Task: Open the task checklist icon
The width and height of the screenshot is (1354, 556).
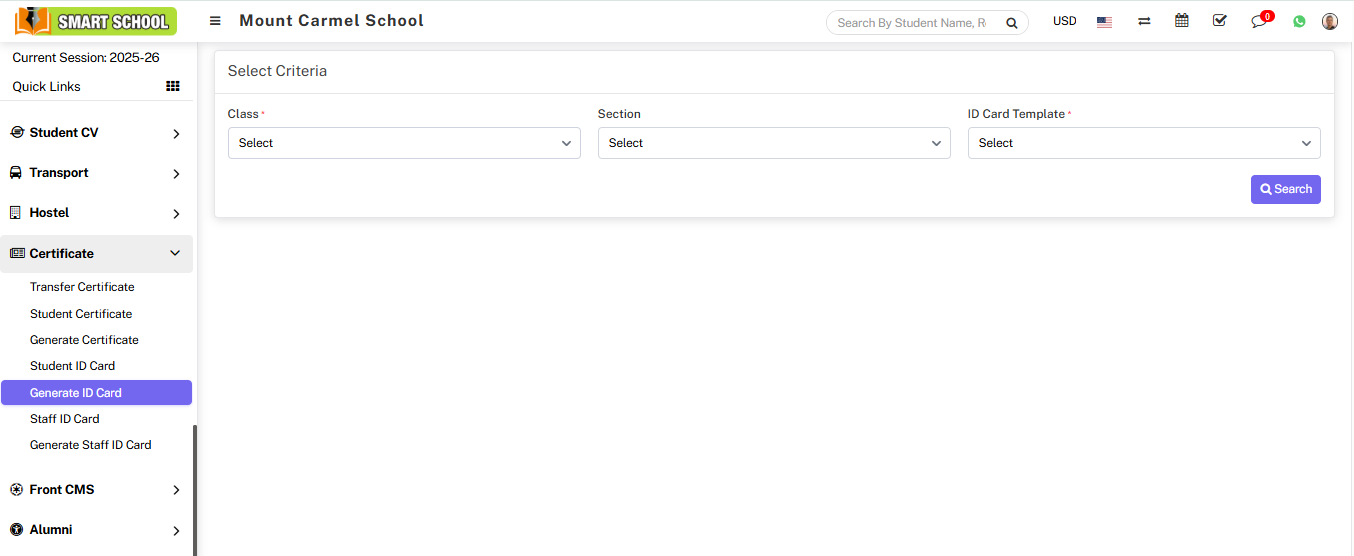Action: coord(1219,21)
